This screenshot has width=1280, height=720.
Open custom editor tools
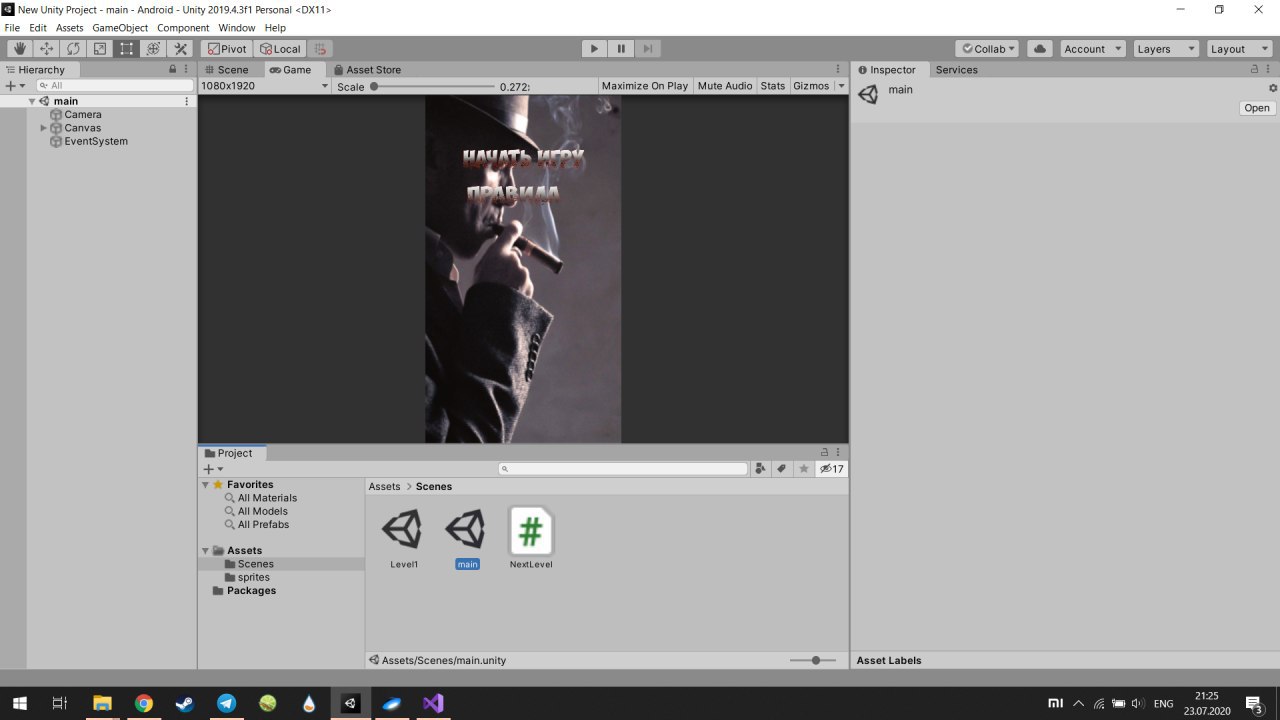click(181, 49)
